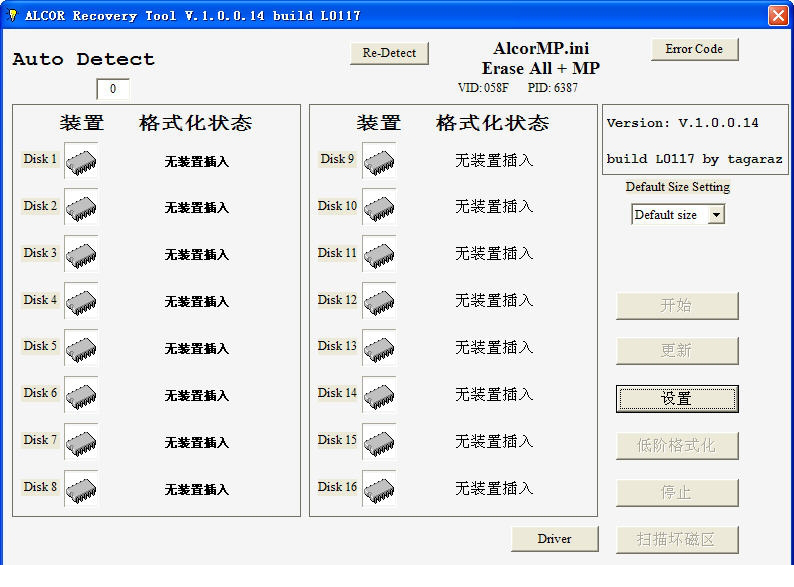Click the Erase All + MP text

[541, 68]
